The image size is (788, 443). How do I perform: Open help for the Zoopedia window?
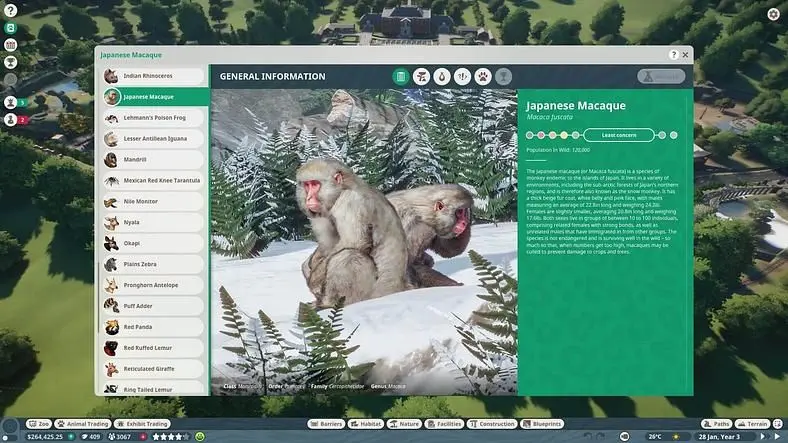pos(673,55)
